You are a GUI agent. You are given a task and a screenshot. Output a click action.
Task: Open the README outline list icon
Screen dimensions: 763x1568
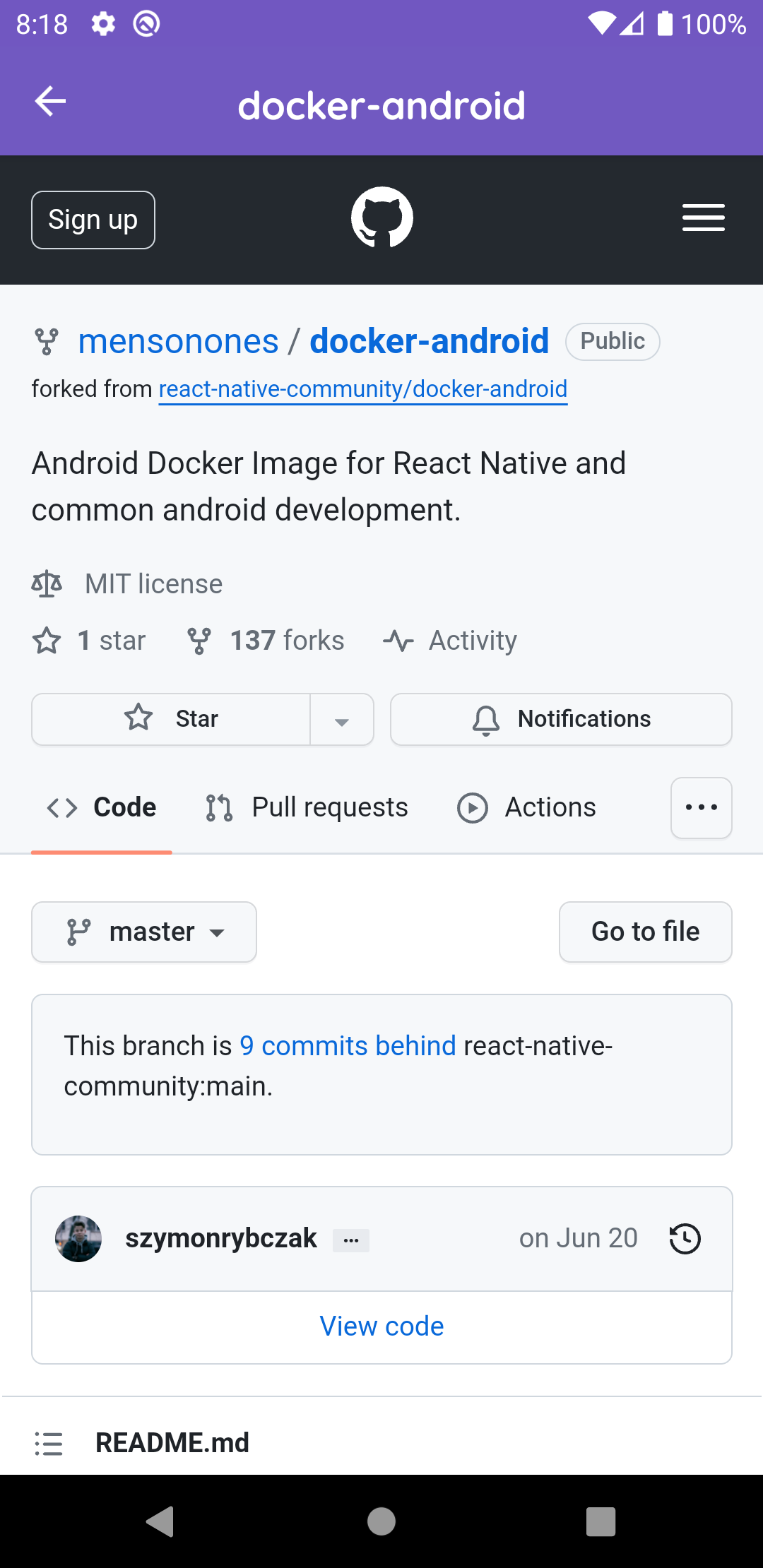coord(49,1444)
